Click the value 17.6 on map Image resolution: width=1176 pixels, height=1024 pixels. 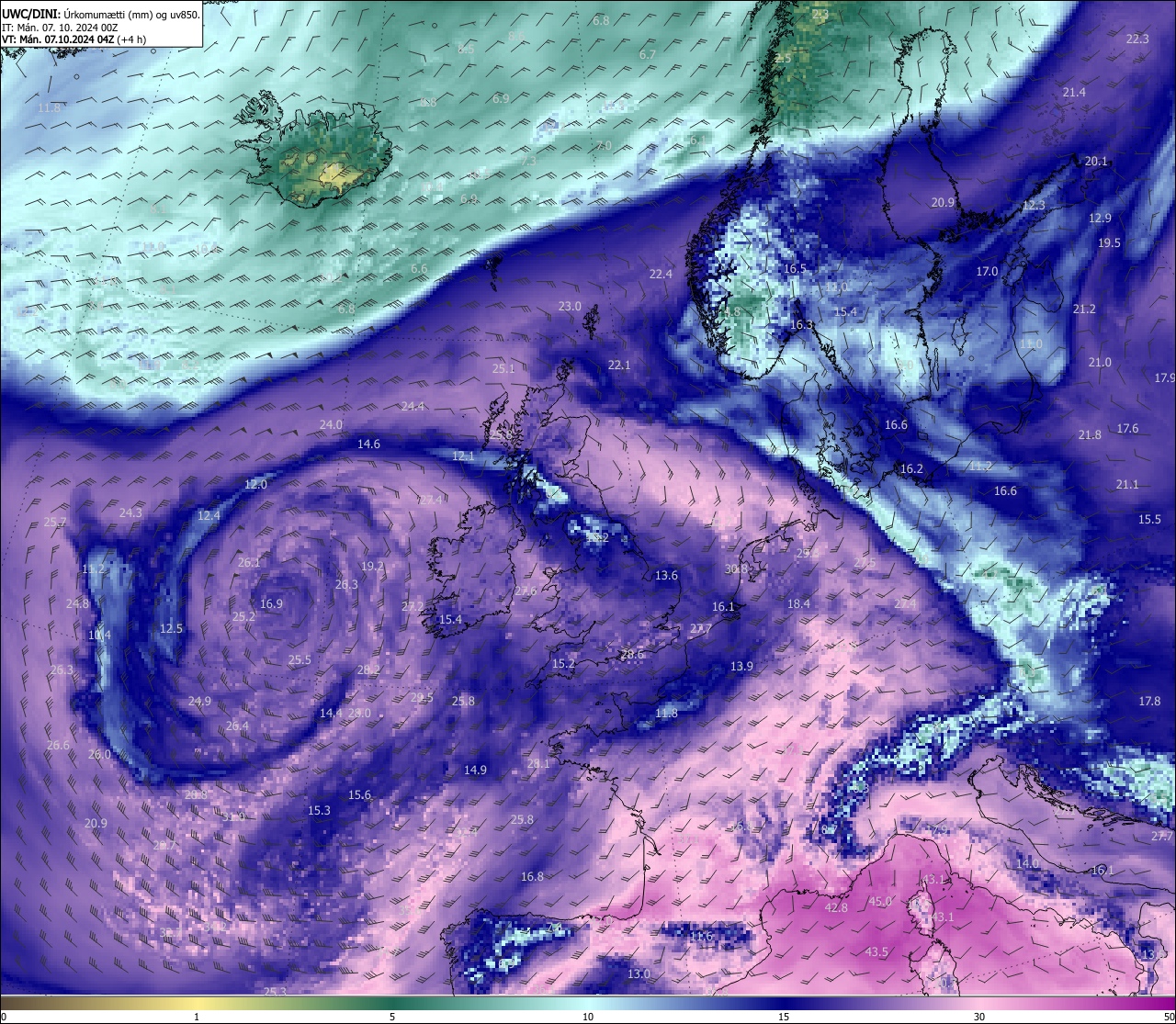pos(1127,428)
